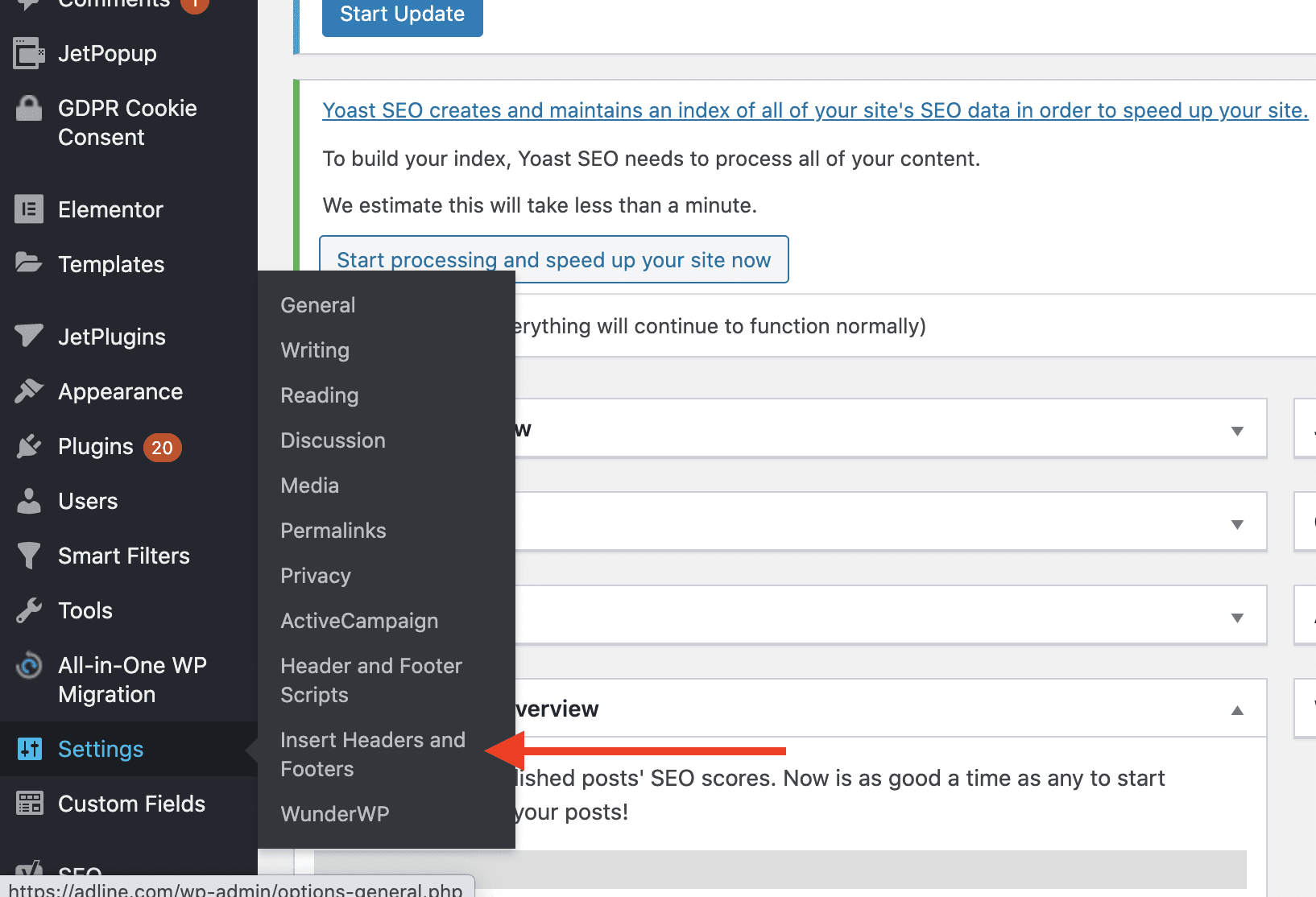Image resolution: width=1316 pixels, height=897 pixels.
Task: Click Start processing and speed up button
Action: 554,259
